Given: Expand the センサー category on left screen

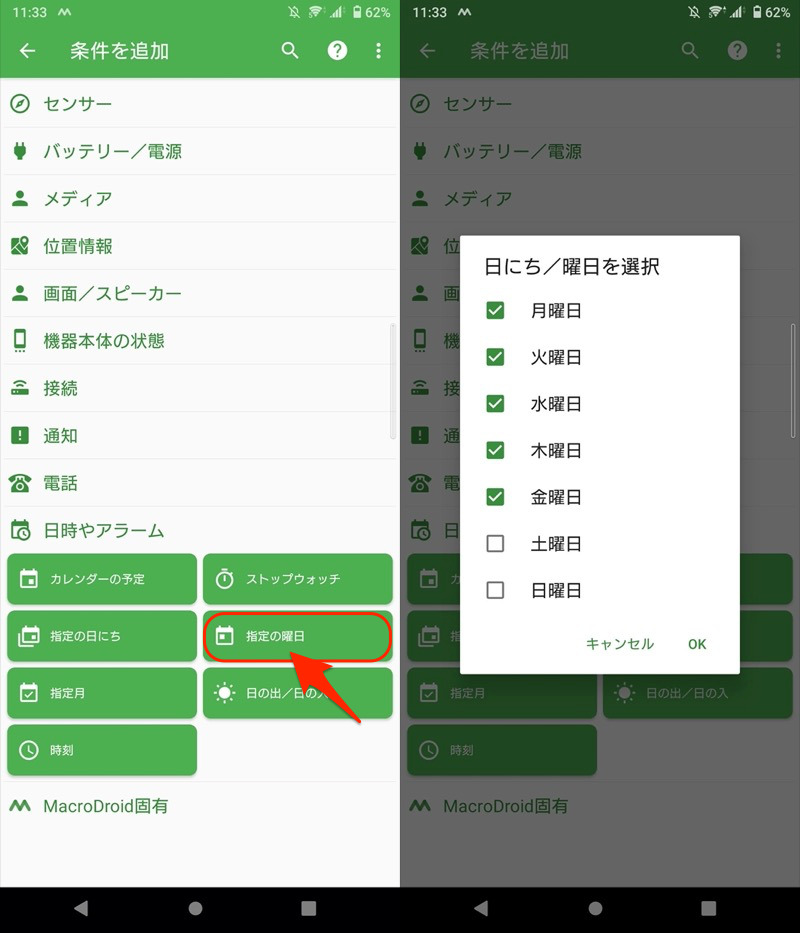Looking at the screenshot, I should (78, 104).
